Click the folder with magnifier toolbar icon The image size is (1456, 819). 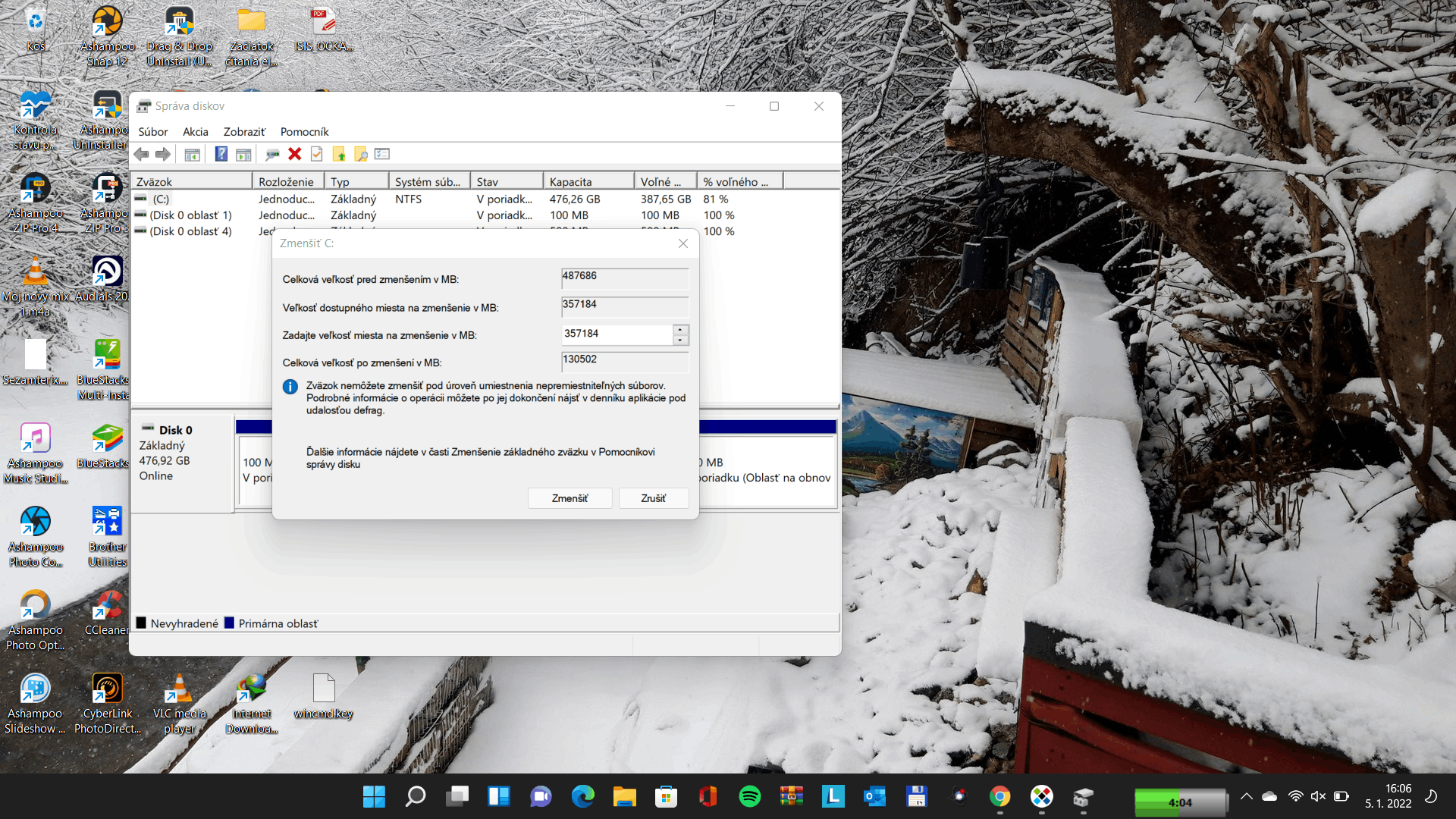(x=361, y=154)
